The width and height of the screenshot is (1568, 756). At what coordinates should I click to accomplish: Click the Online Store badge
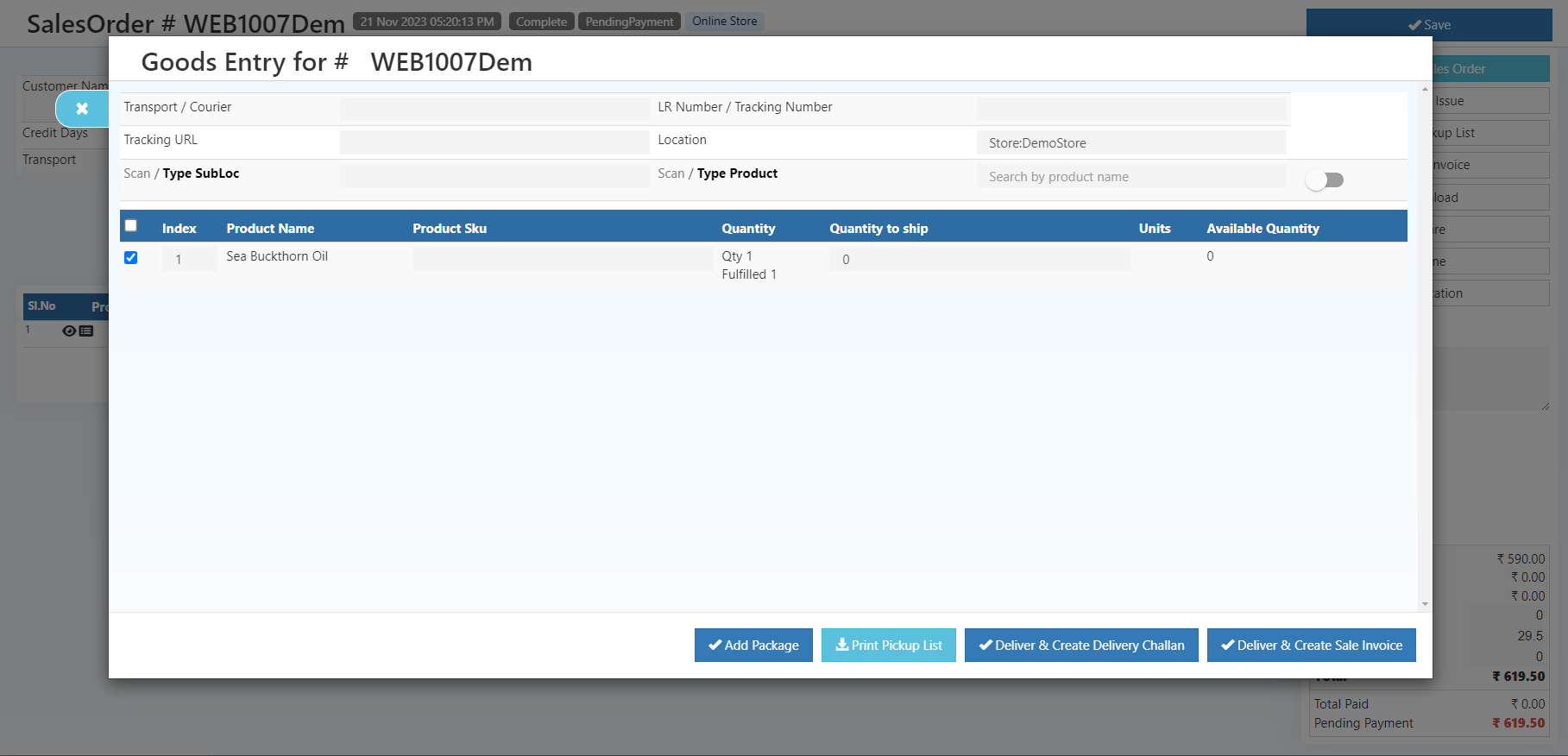[724, 22]
